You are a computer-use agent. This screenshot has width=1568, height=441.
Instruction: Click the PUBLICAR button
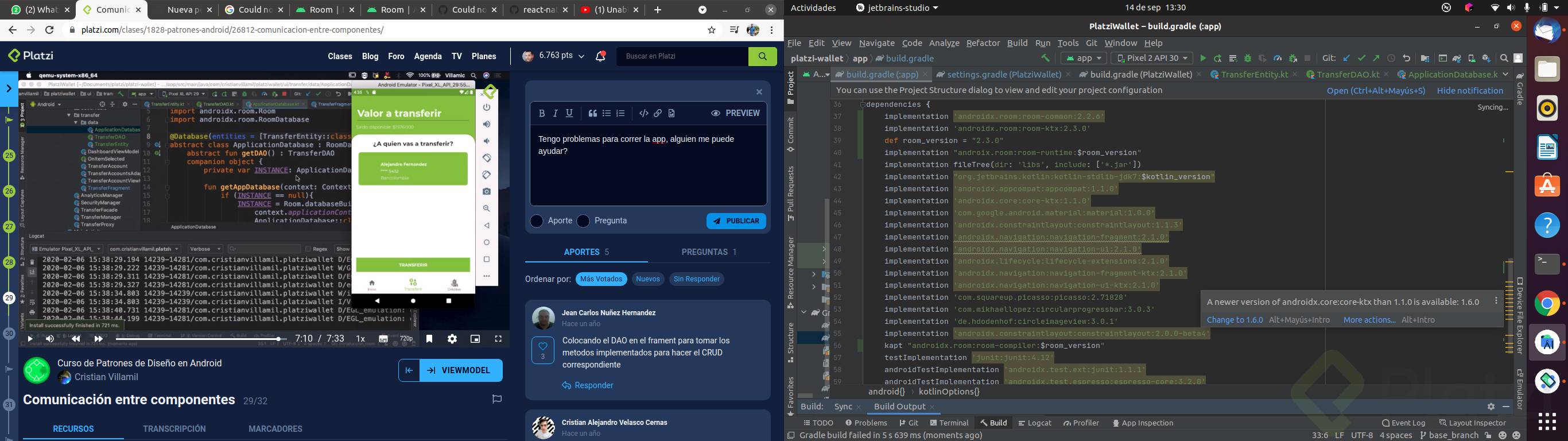[736, 221]
